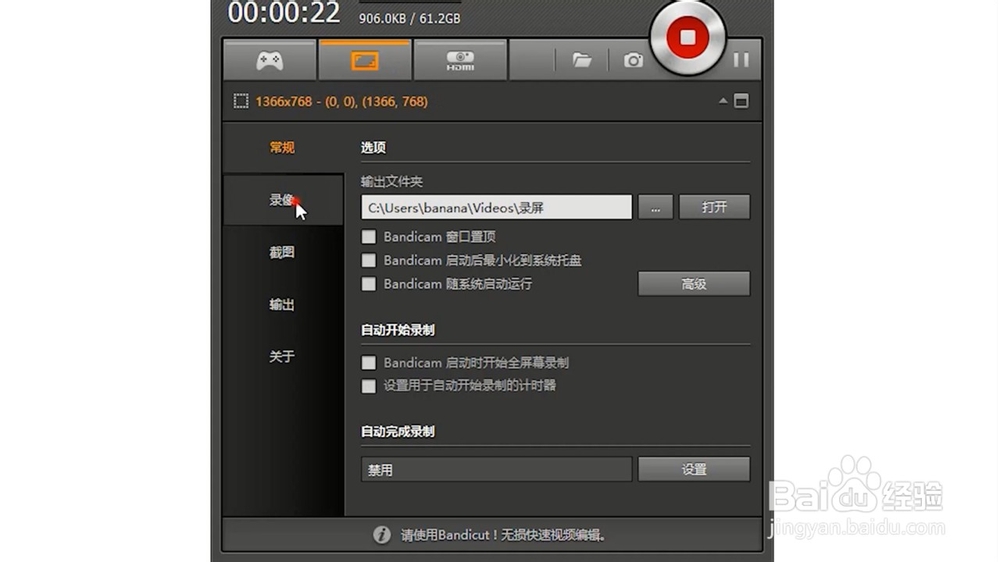Screen dimensions: 1000x562
Task: Toggle Bandicam 启动后最小化到系统托盘
Action: click(x=369, y=260)
